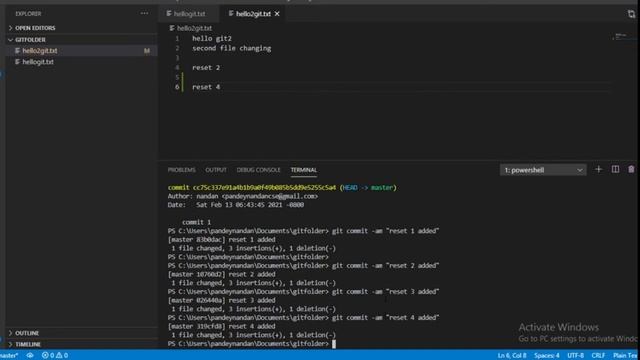
Task: Kill terminal with trash icon
Action: [x=631, y=169]
